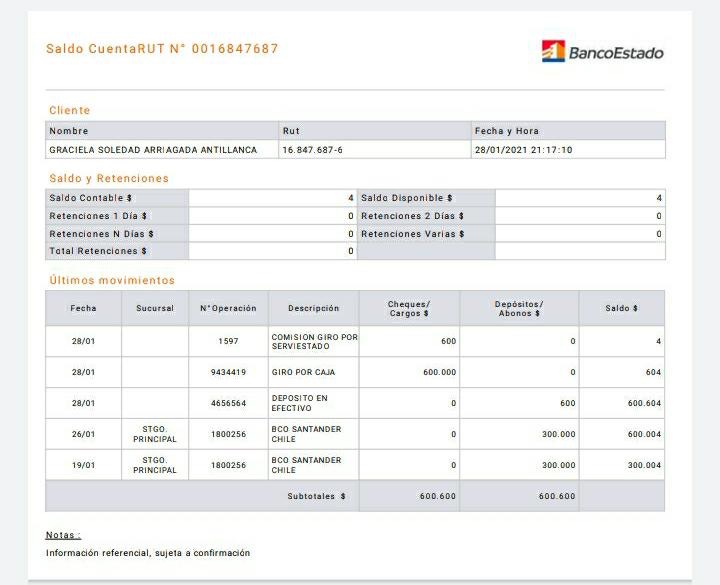Image resolution: width=720 pixels, height=585 pixels.
Task: Click the BancoEstado logo
Action: (602, 51)
